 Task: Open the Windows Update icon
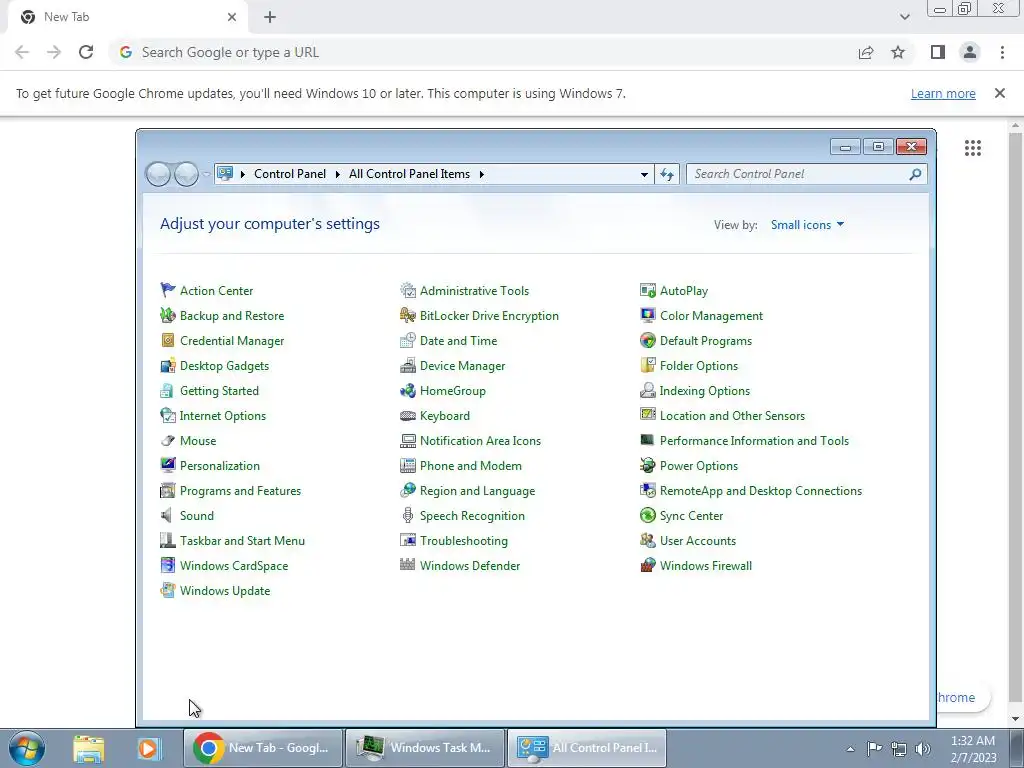click(168, 590)
